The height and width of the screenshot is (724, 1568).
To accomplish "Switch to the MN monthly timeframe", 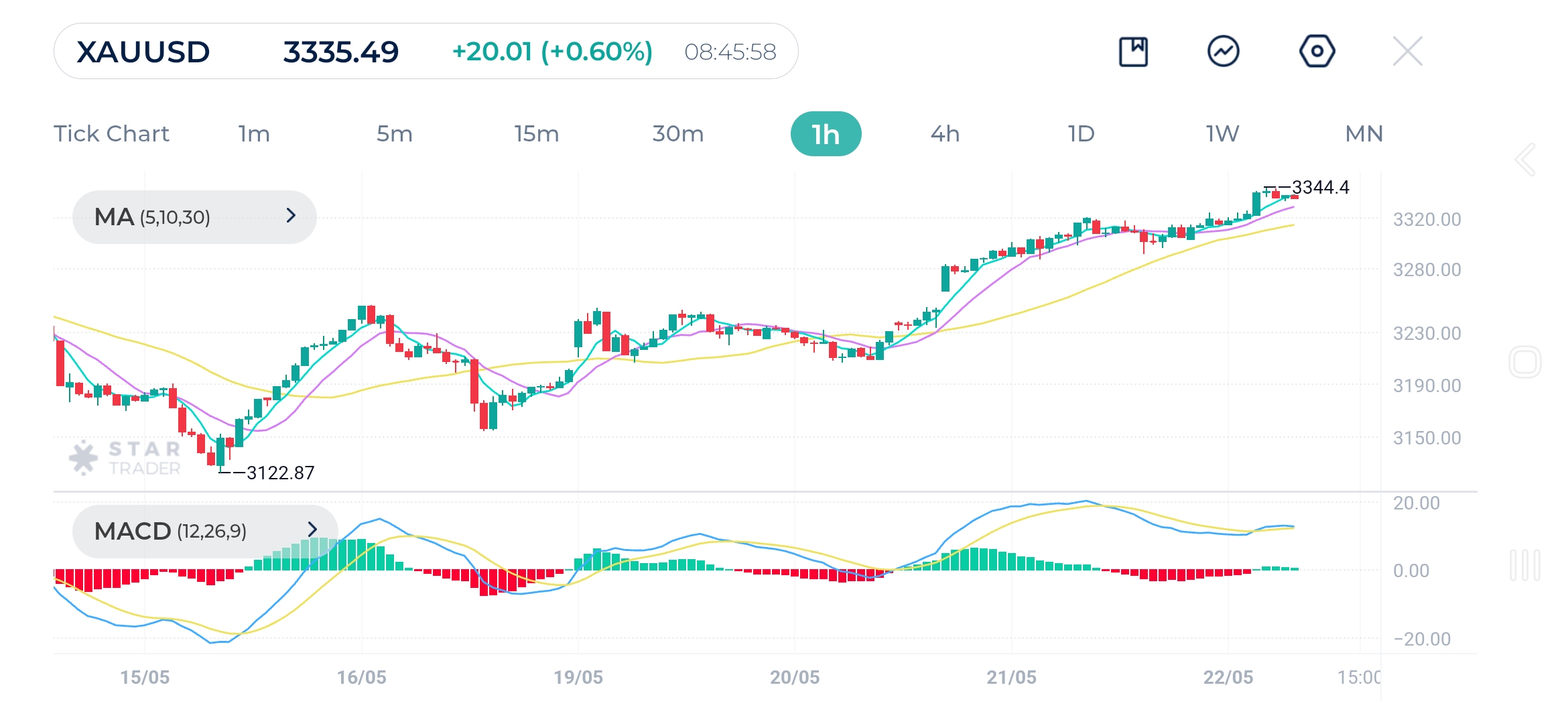I will click(1364, 134).
